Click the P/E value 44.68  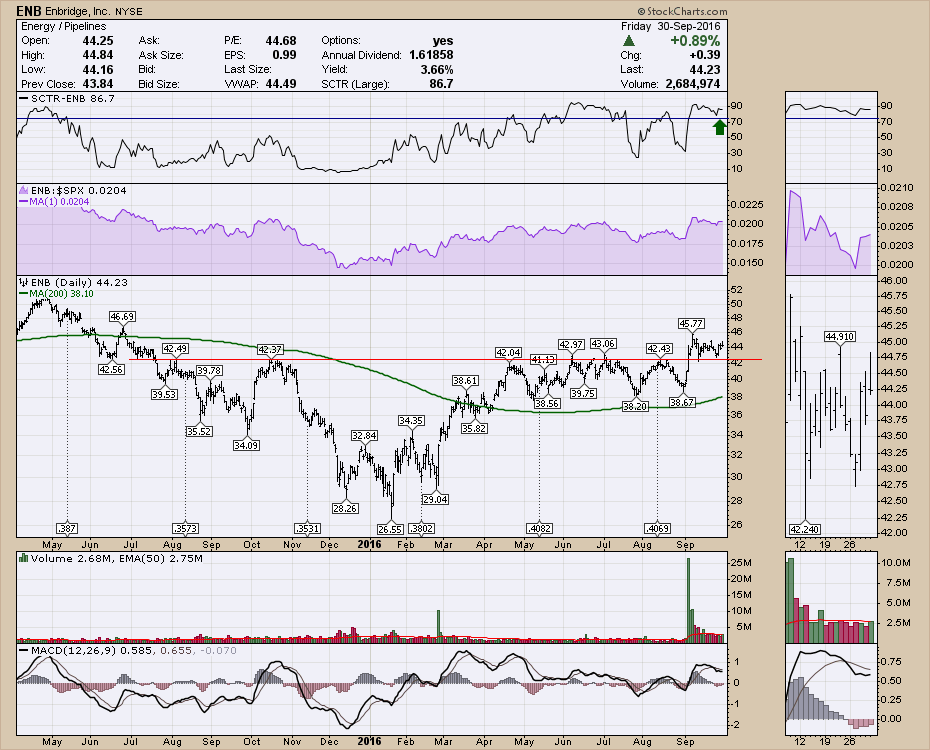click(281, 40)
